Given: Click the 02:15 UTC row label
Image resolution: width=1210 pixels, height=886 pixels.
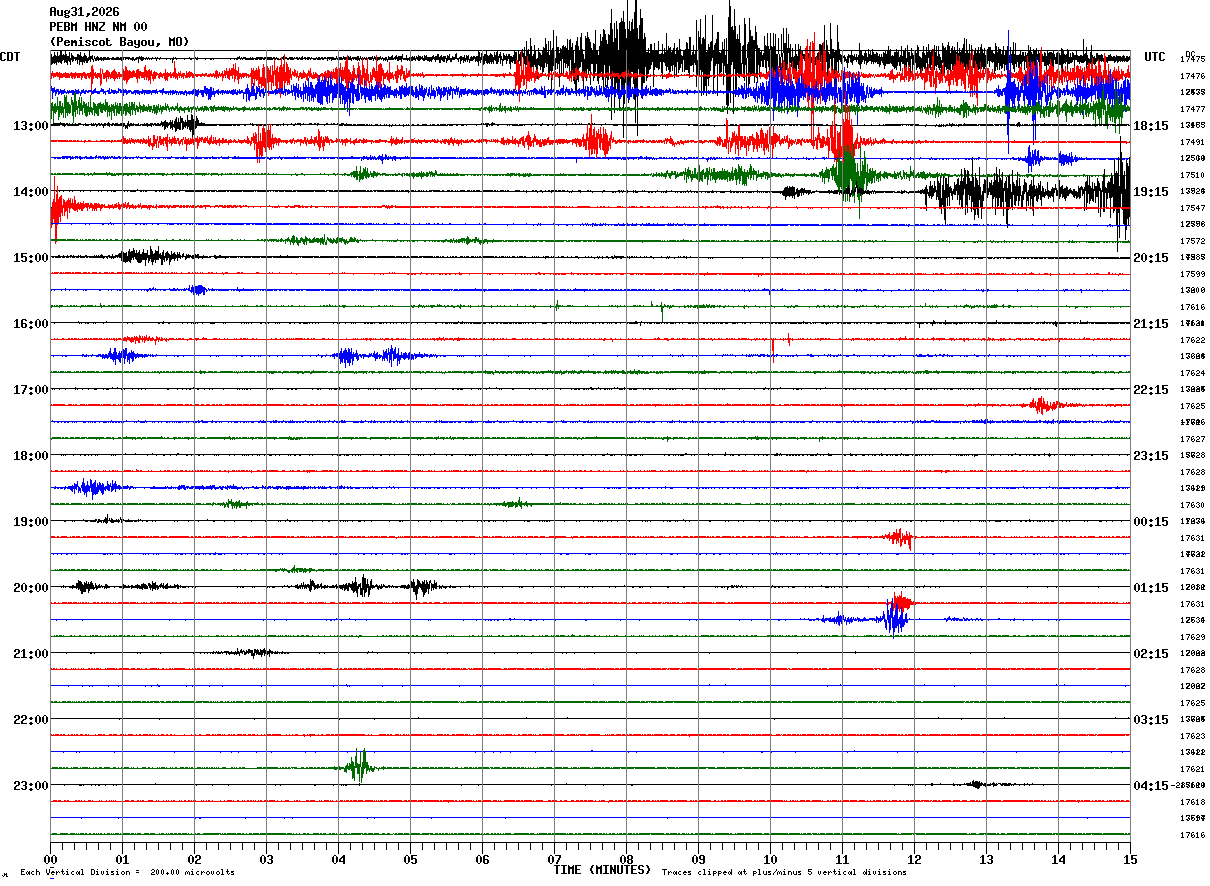Looking at the screenshot, I should [x=1151, y=654].
